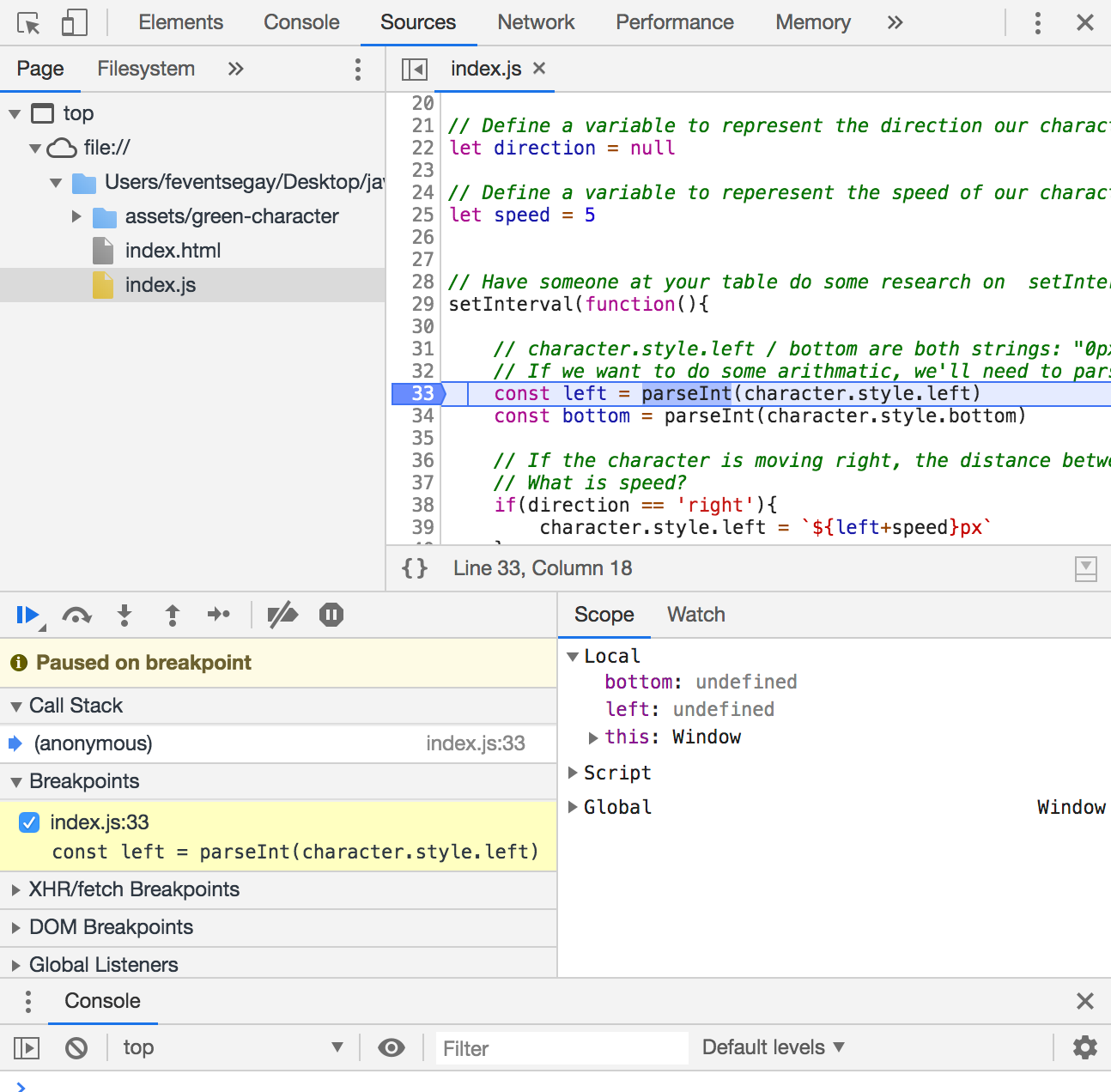Screen dimensions: 1111x1092
Task: Step out of current function
Action: 173,615
